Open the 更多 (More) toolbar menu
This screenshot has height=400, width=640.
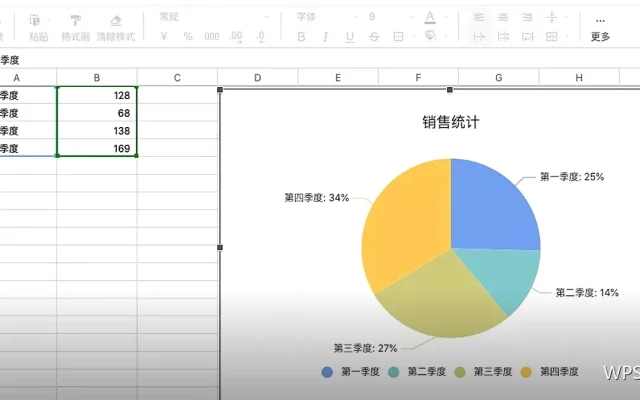click(x=600, y=29)
